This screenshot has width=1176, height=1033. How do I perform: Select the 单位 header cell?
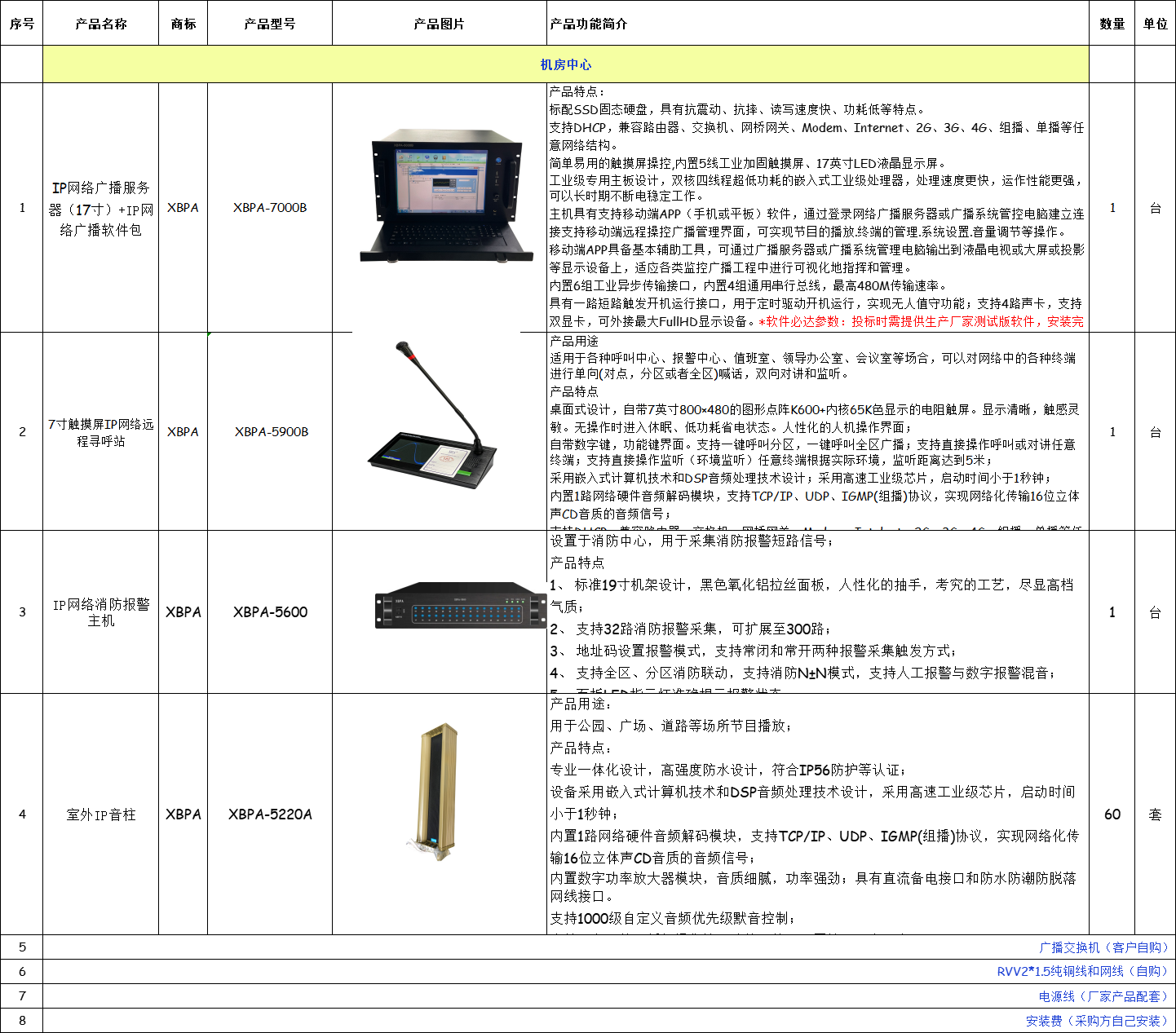(x=1156, y=24)
